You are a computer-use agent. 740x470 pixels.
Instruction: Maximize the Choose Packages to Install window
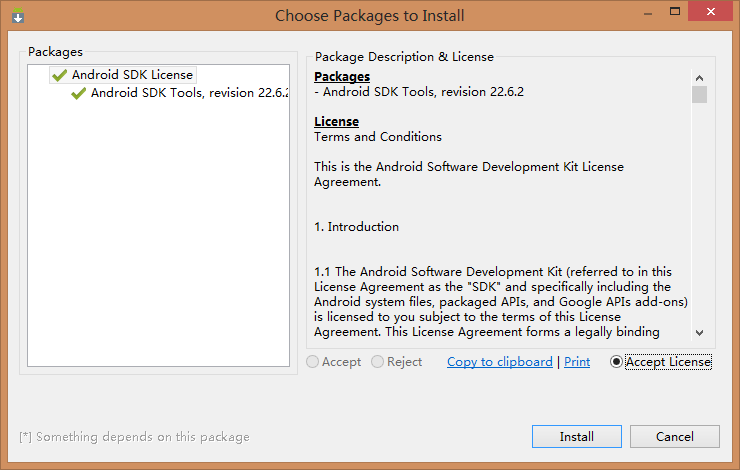click(675, 12)
